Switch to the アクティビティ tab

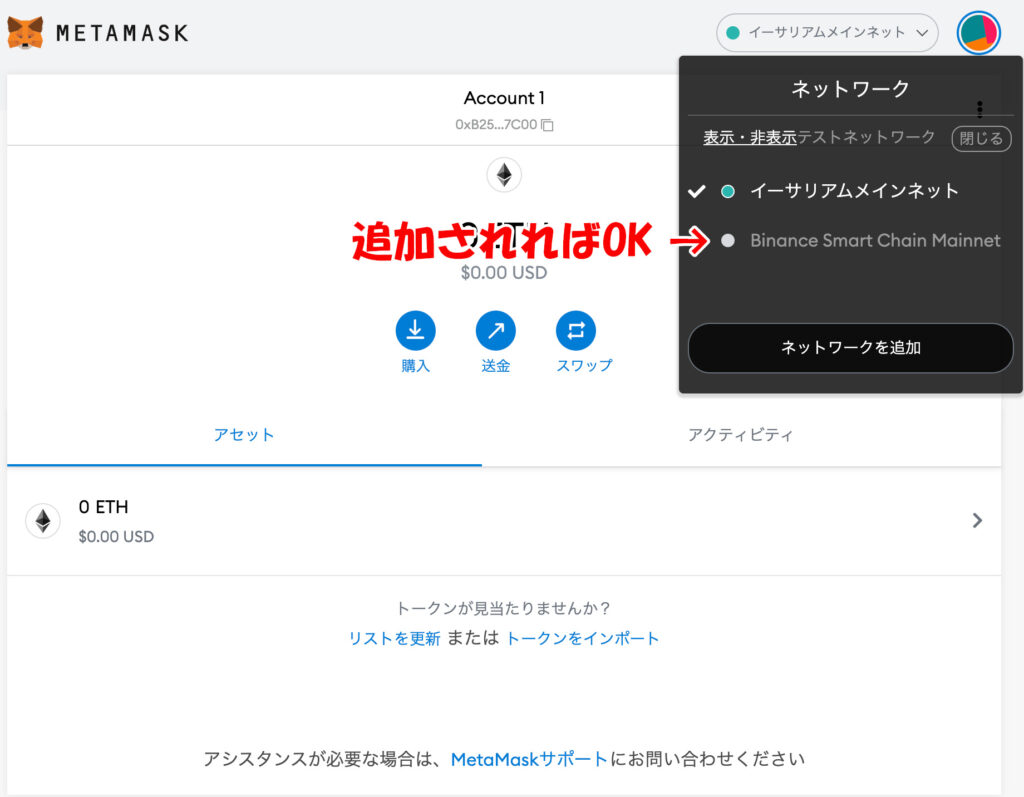(741, 435)
